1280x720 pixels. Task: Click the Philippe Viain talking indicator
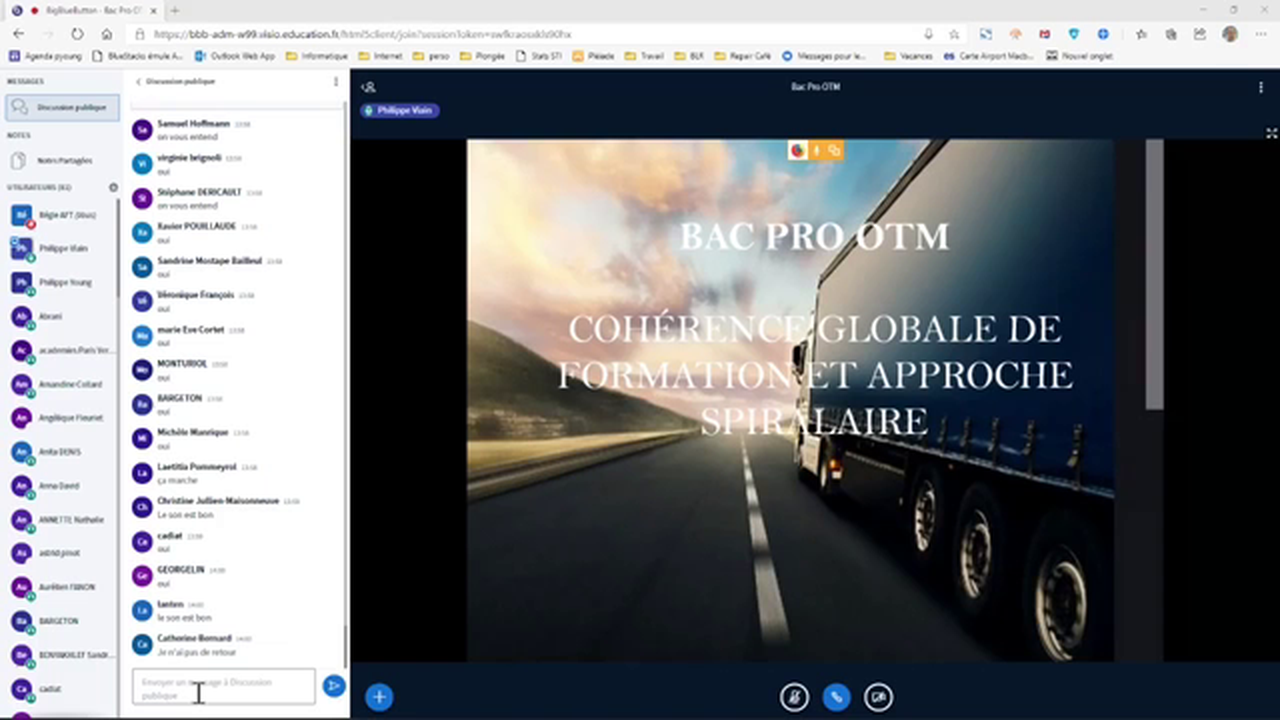[x=400, y=110]
